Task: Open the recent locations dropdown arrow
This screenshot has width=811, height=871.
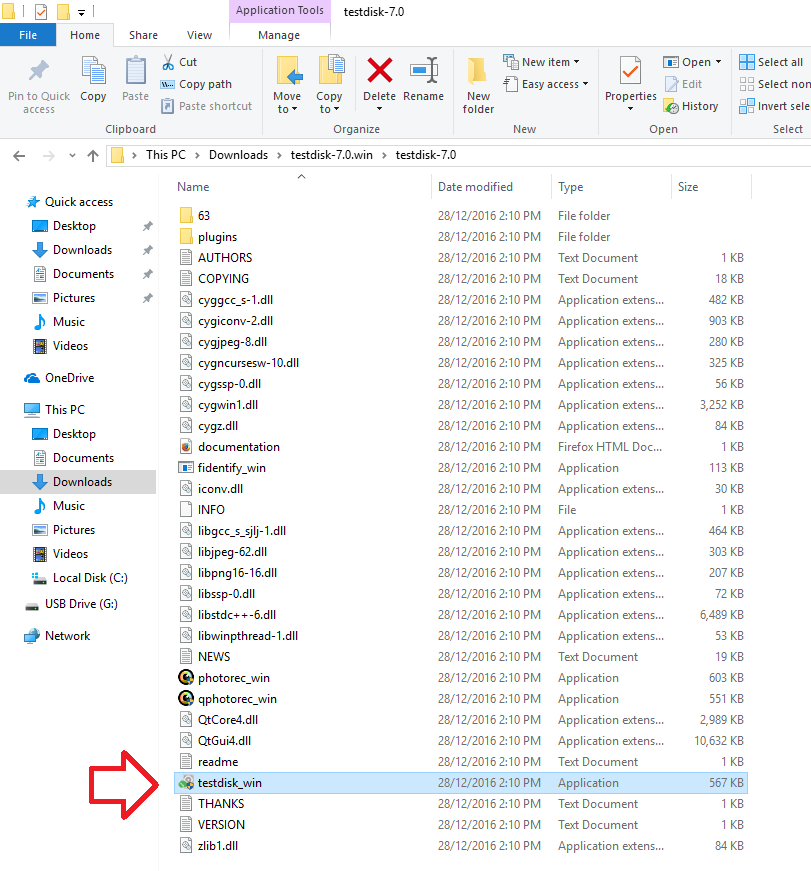Action: pyautogui.click(x=72, y=156)
